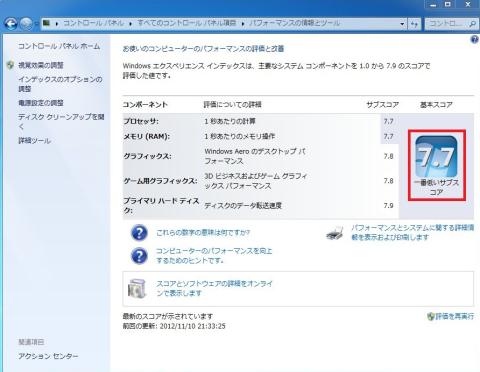Click the 7.7 base score badge
This screenshot has width=480, height=372.
tap(436, 156)
